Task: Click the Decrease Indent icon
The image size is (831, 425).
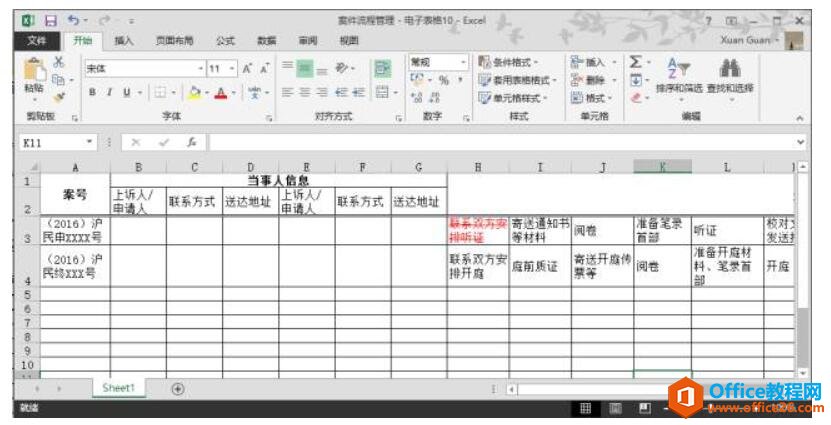Action: pos(341,93)
